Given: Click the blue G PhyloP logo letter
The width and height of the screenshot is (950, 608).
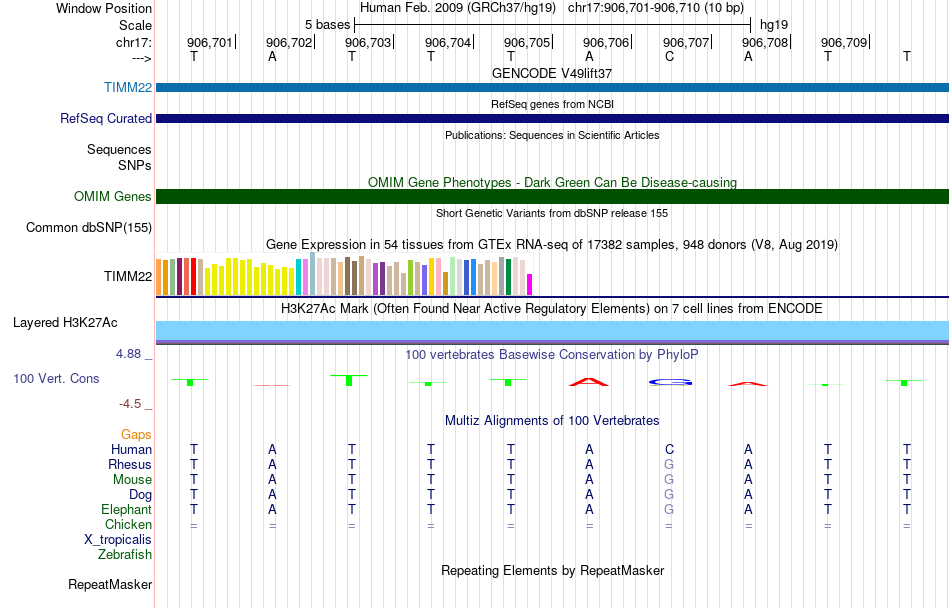Looking at the screenshot, I should click(x=670, y=382).
